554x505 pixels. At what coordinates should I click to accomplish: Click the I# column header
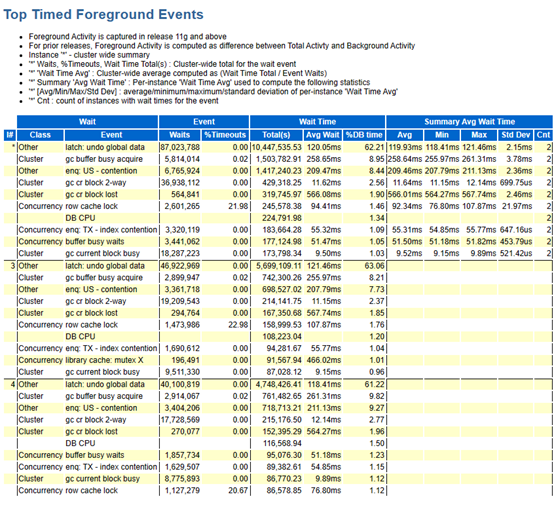(10, 135)
